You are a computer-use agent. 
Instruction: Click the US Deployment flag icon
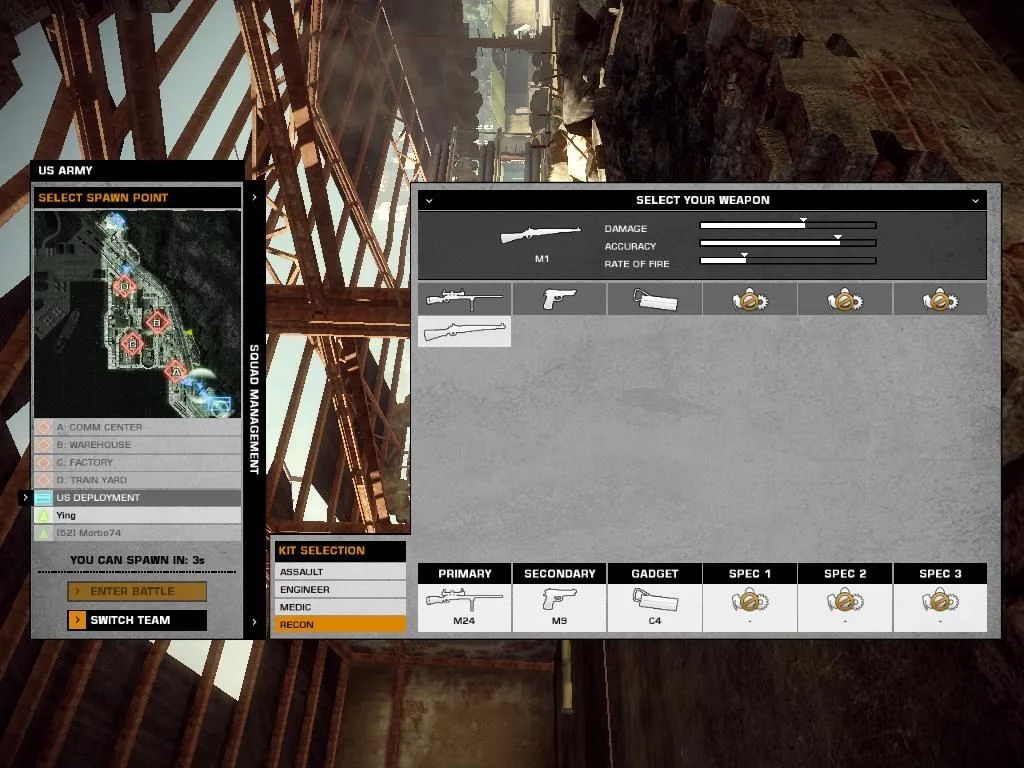tap(43, 498)
